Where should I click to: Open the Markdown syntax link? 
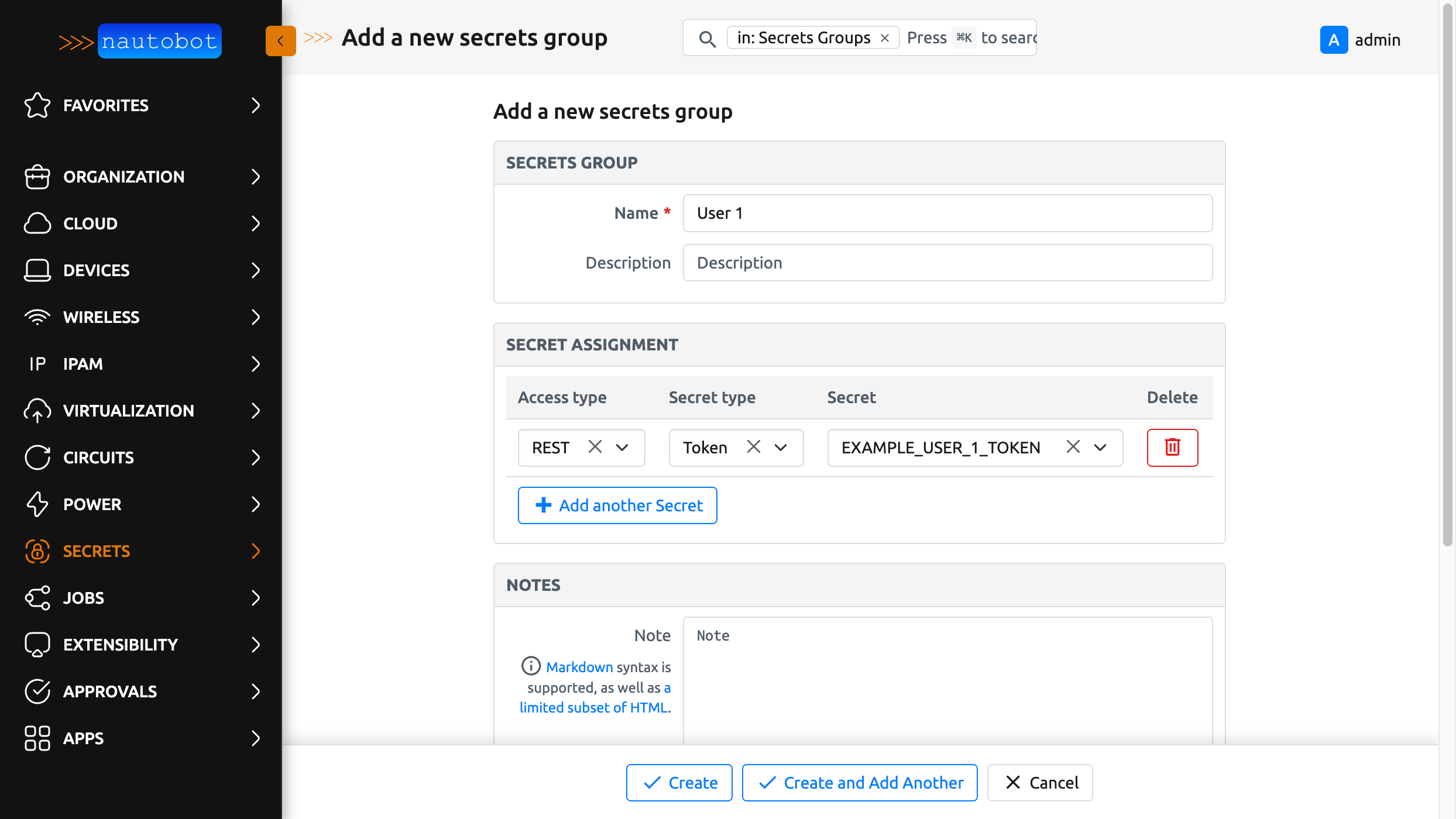tap(579, 667)
